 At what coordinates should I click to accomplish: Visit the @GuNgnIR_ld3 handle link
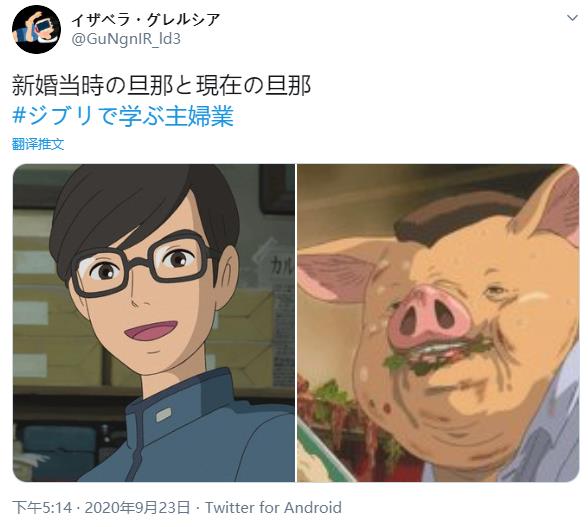tap(126, 39)
